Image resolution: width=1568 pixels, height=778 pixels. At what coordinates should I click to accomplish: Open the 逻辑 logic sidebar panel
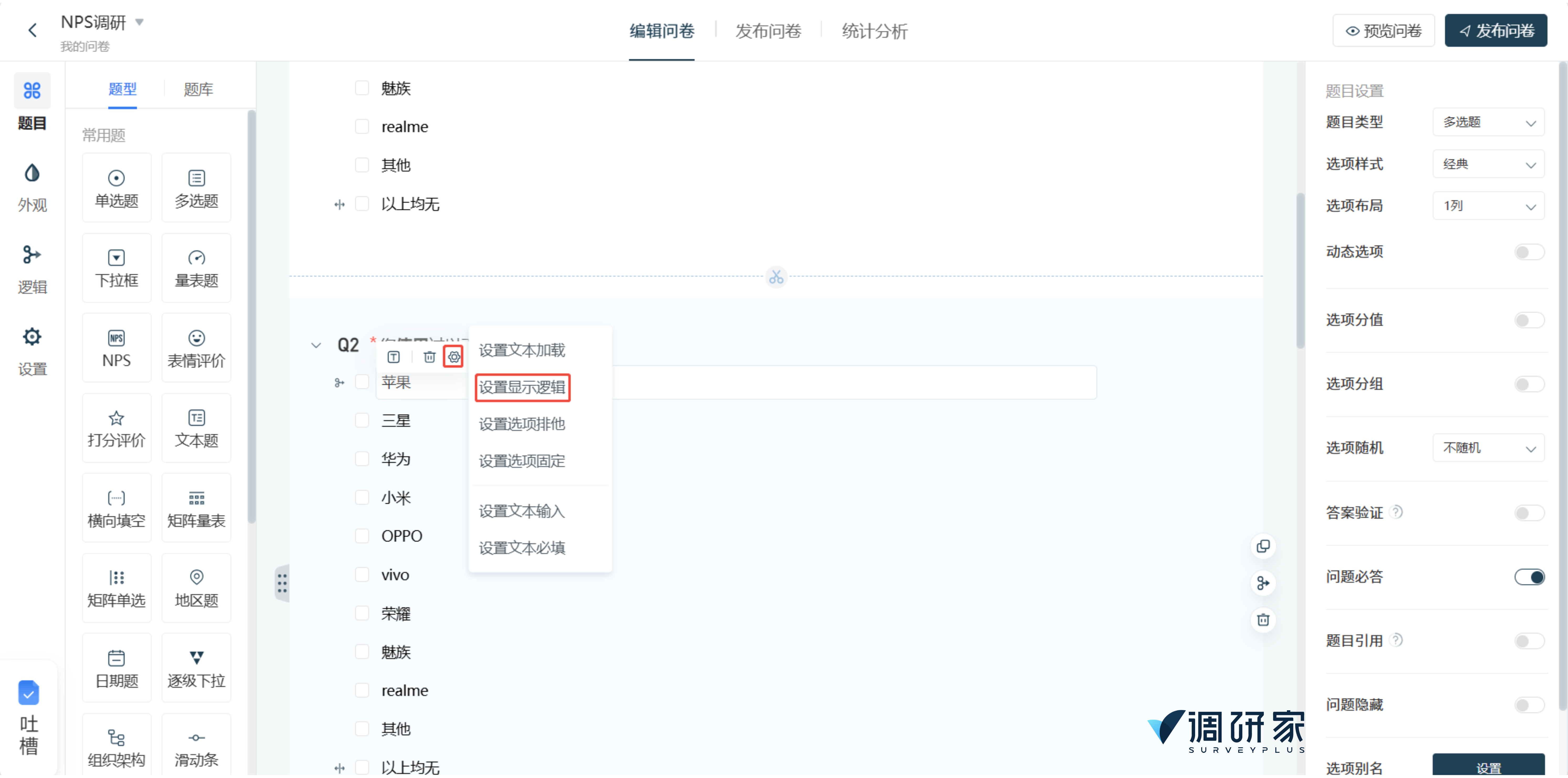coord(32,268)
